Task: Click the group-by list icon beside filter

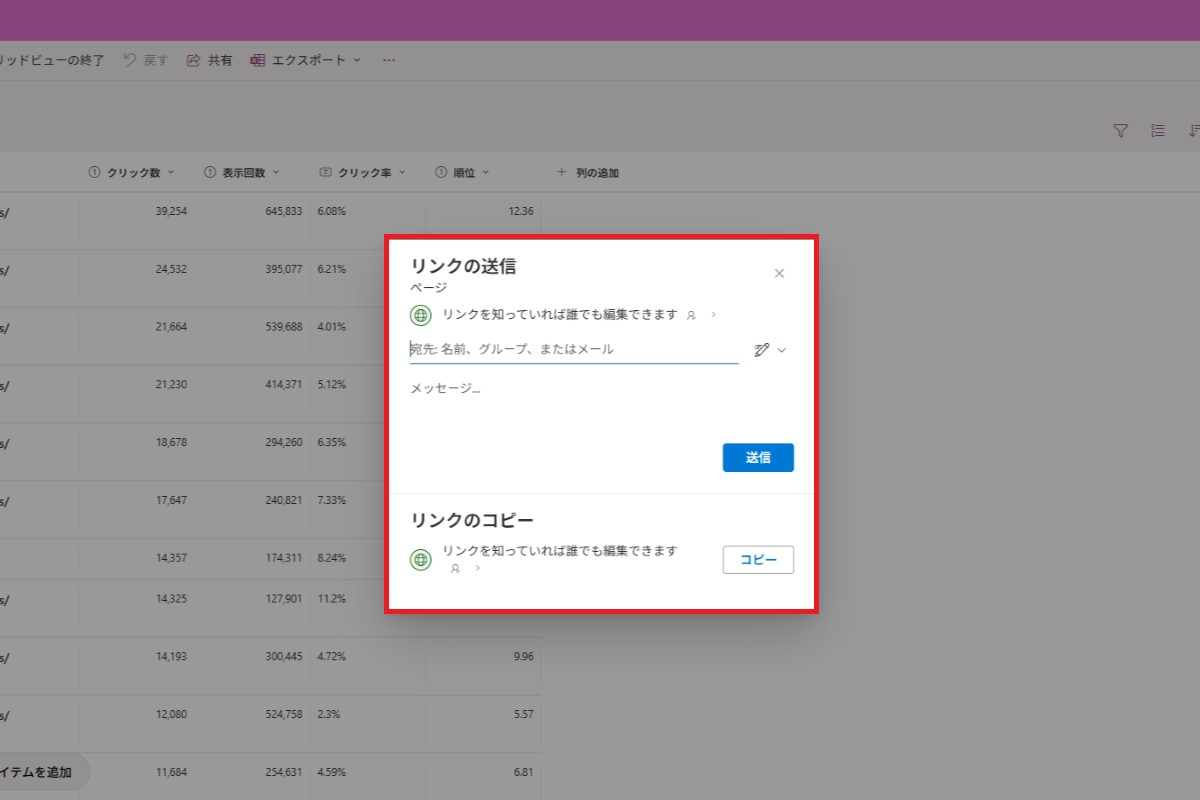Action: tap(1158, 130)
